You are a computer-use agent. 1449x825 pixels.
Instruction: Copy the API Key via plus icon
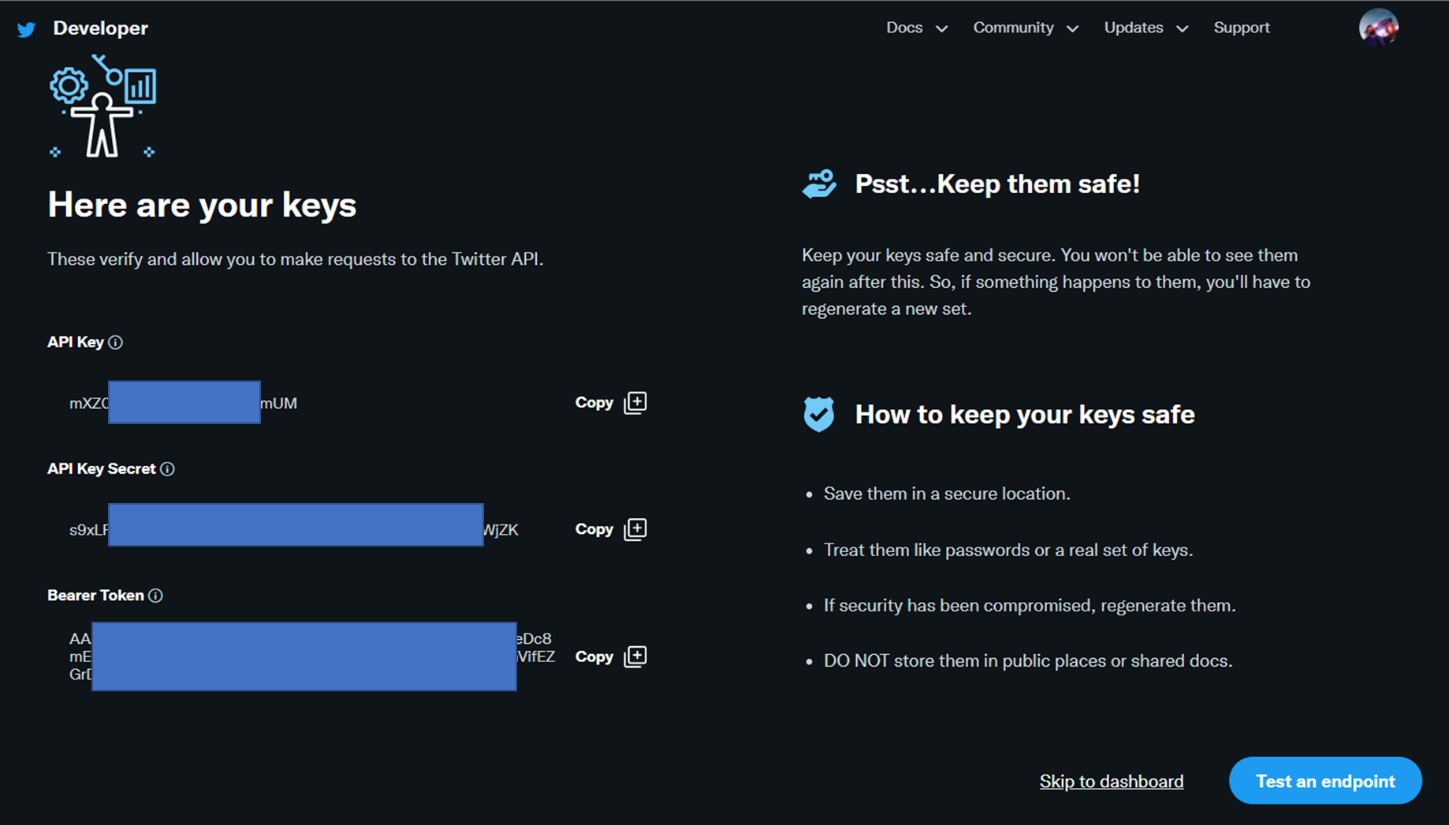[635, 403]
